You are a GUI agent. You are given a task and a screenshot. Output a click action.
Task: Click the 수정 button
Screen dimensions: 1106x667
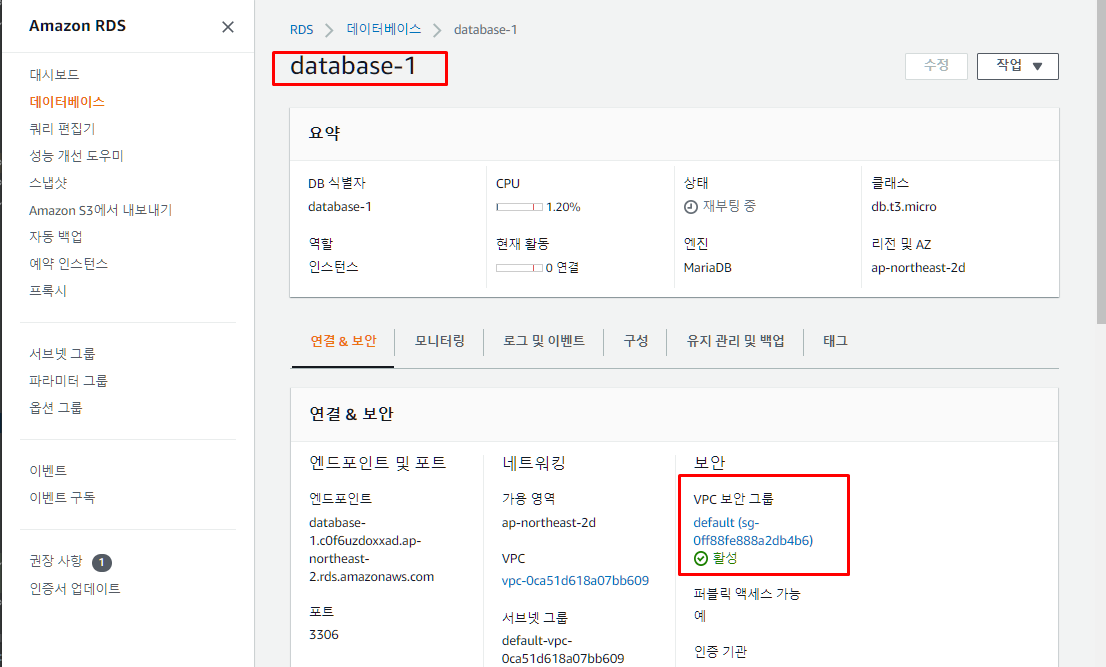936,66
